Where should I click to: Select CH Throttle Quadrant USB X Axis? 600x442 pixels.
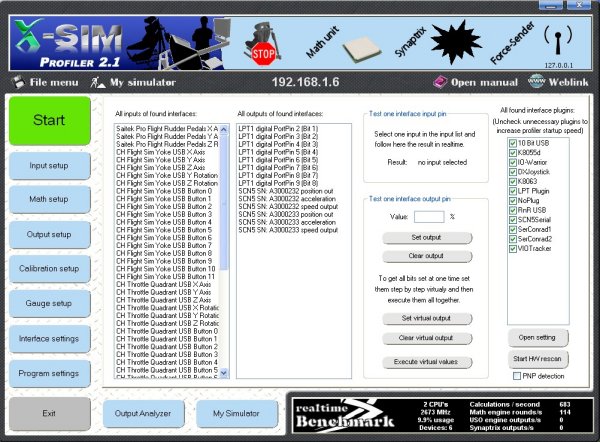pos(167,284)
